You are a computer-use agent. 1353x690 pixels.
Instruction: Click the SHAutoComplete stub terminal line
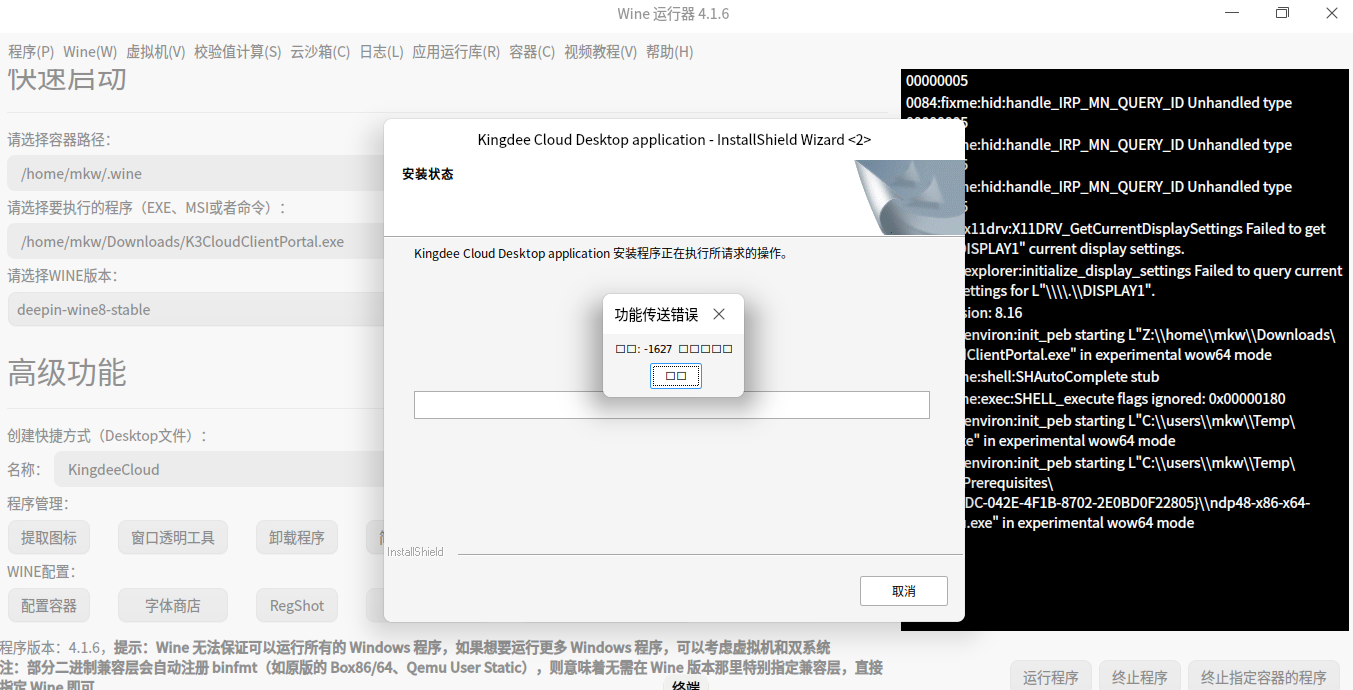click(x=1061, y=376)
